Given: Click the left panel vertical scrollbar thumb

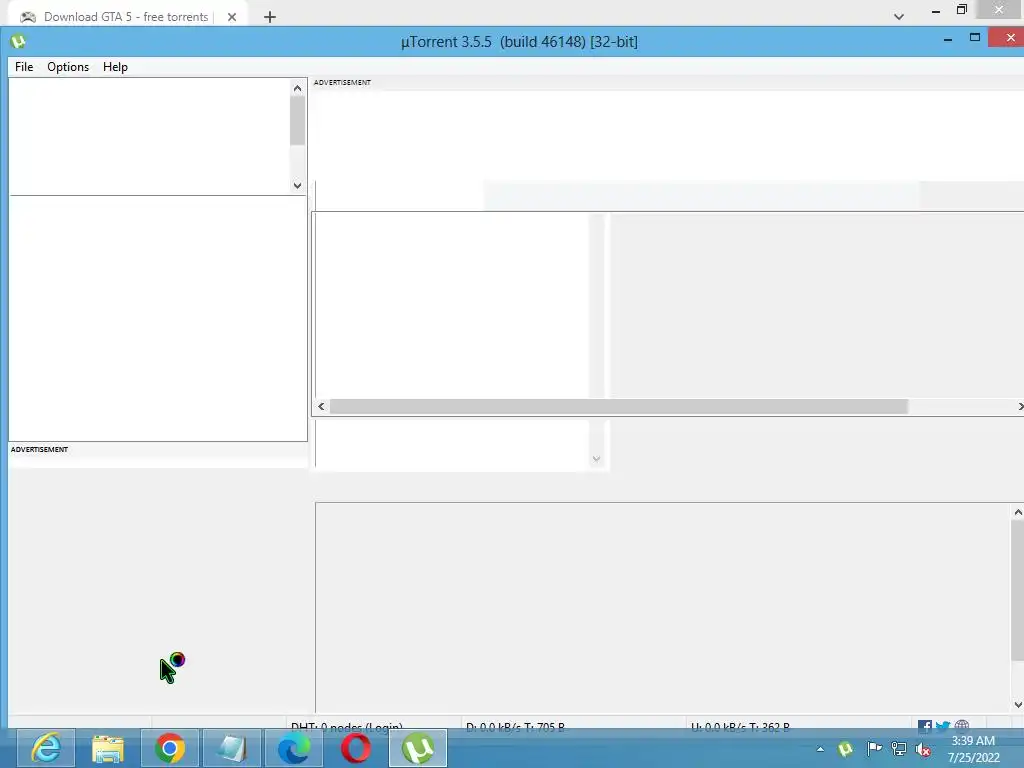Looking at the screenshot, I should pyautogui.click(x=298, y=121).
